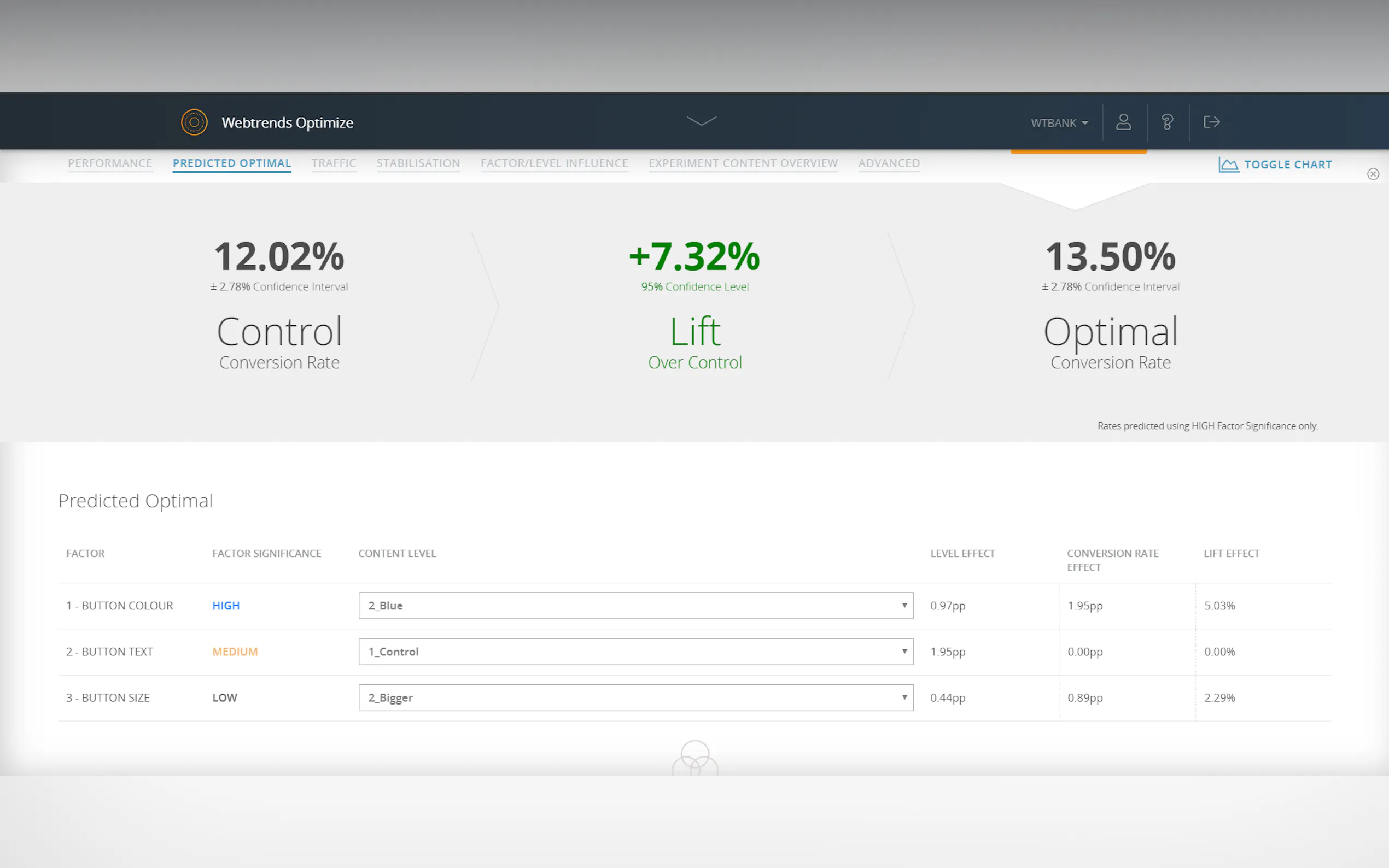
Task: Click the TOGGLE CHART text link
Action: pos(1288,165)
